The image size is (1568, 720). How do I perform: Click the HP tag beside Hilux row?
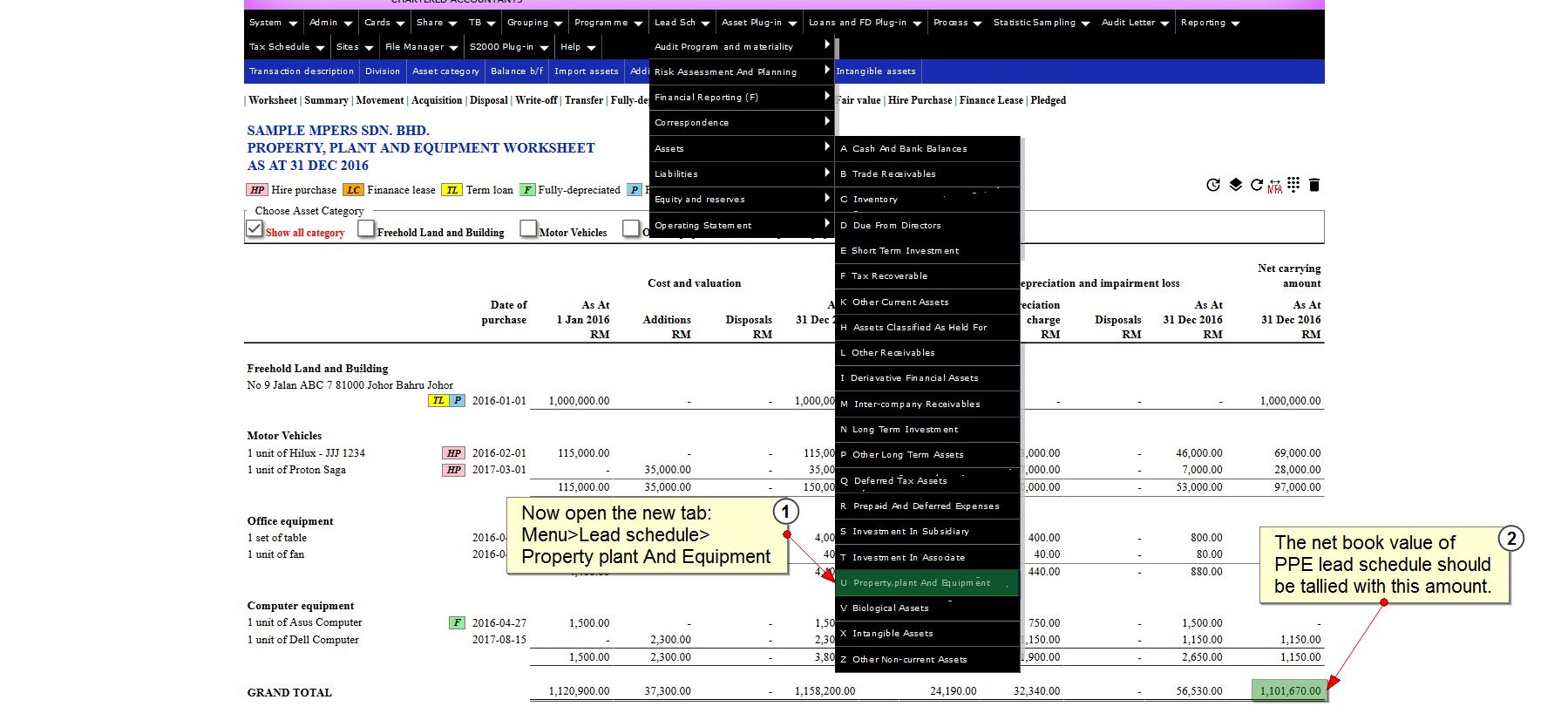tap(453, 453)
